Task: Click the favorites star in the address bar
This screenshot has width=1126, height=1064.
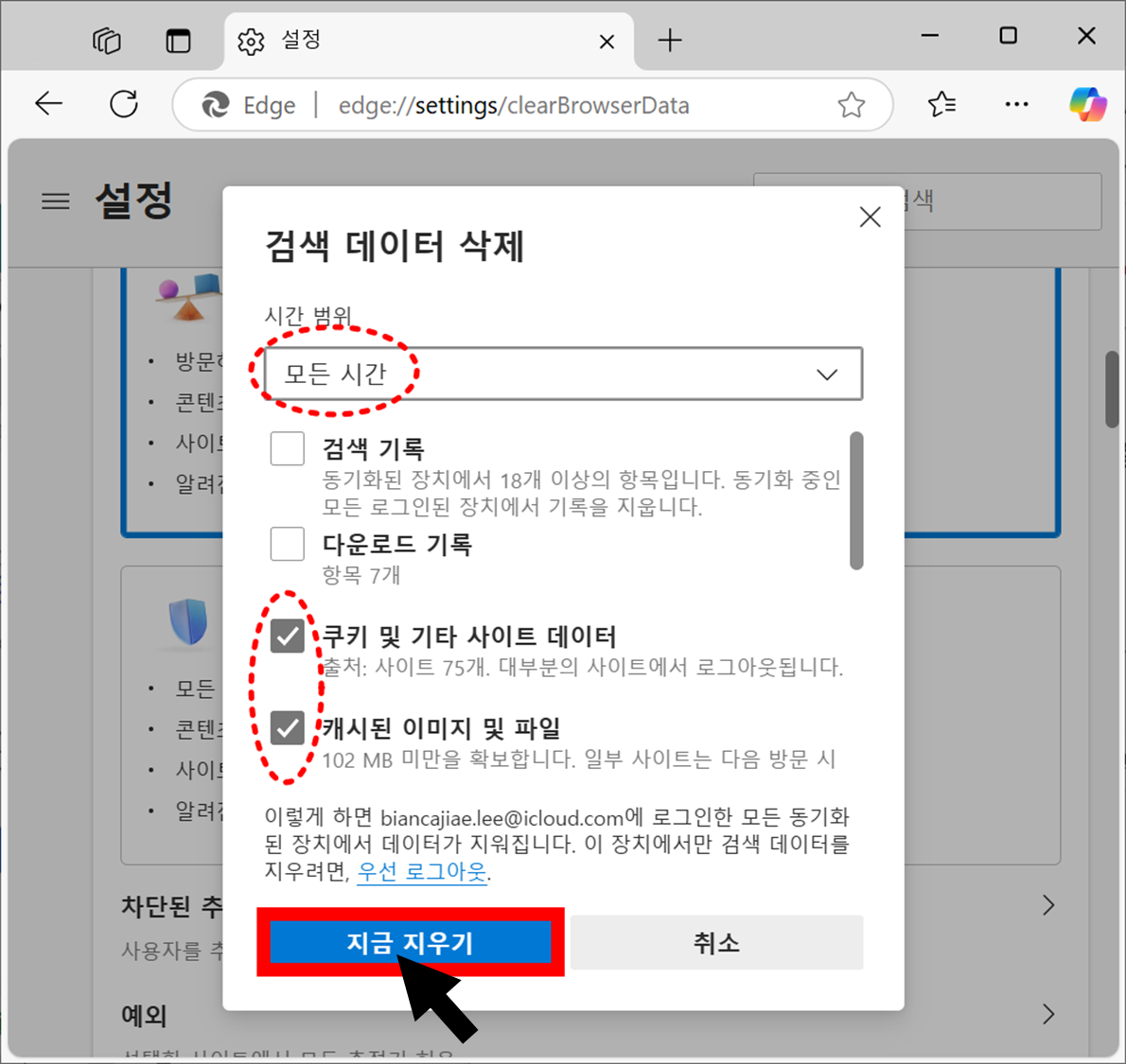Action: tap(851, 105)
